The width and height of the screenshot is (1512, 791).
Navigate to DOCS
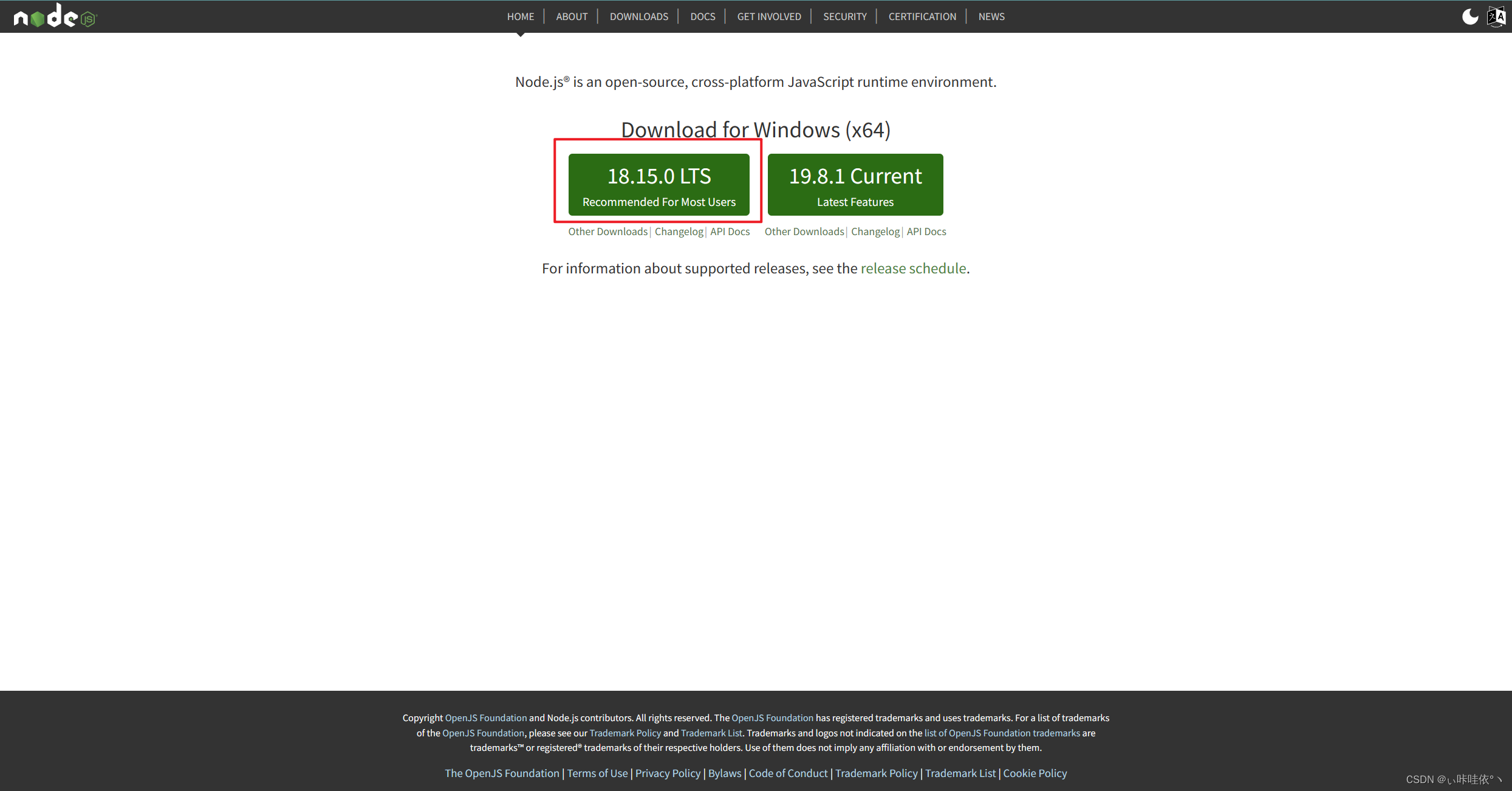coord(702,16)
